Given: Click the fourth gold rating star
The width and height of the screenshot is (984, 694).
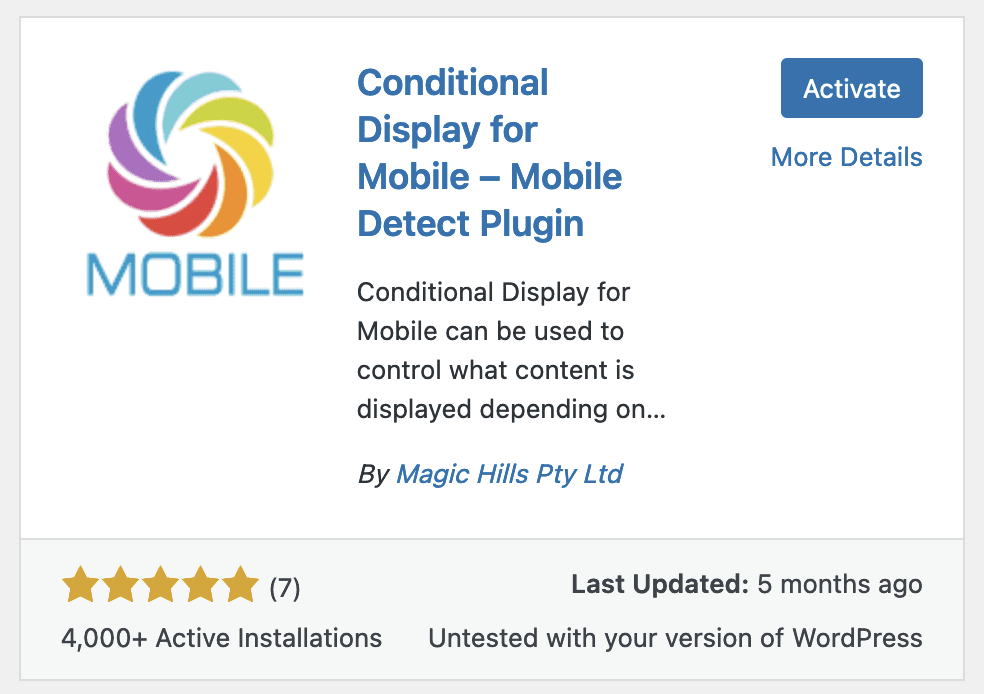Looking at the screenshot, I should [200, 584].
